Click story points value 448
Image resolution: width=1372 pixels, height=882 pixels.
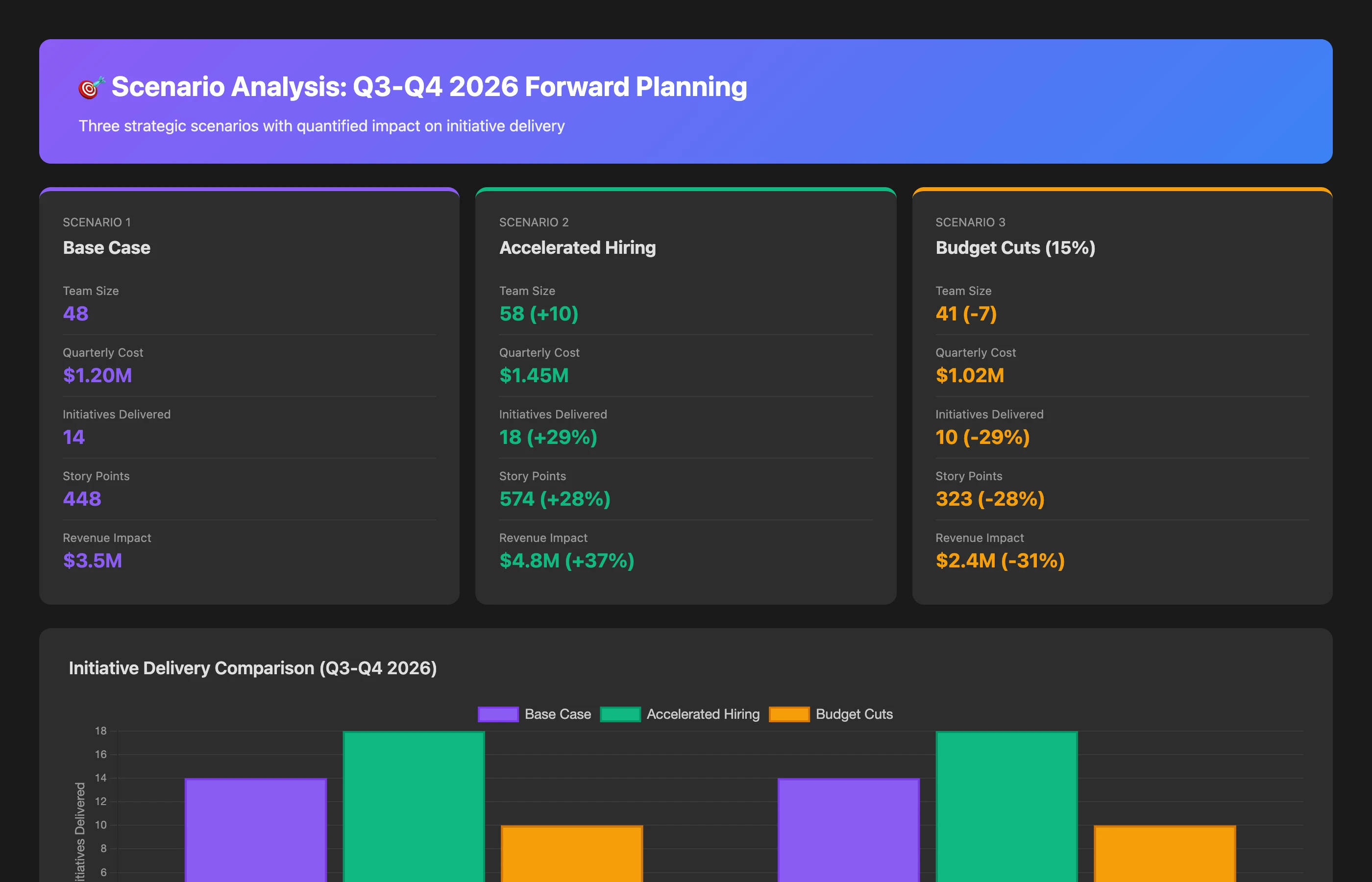pos(82,499)
